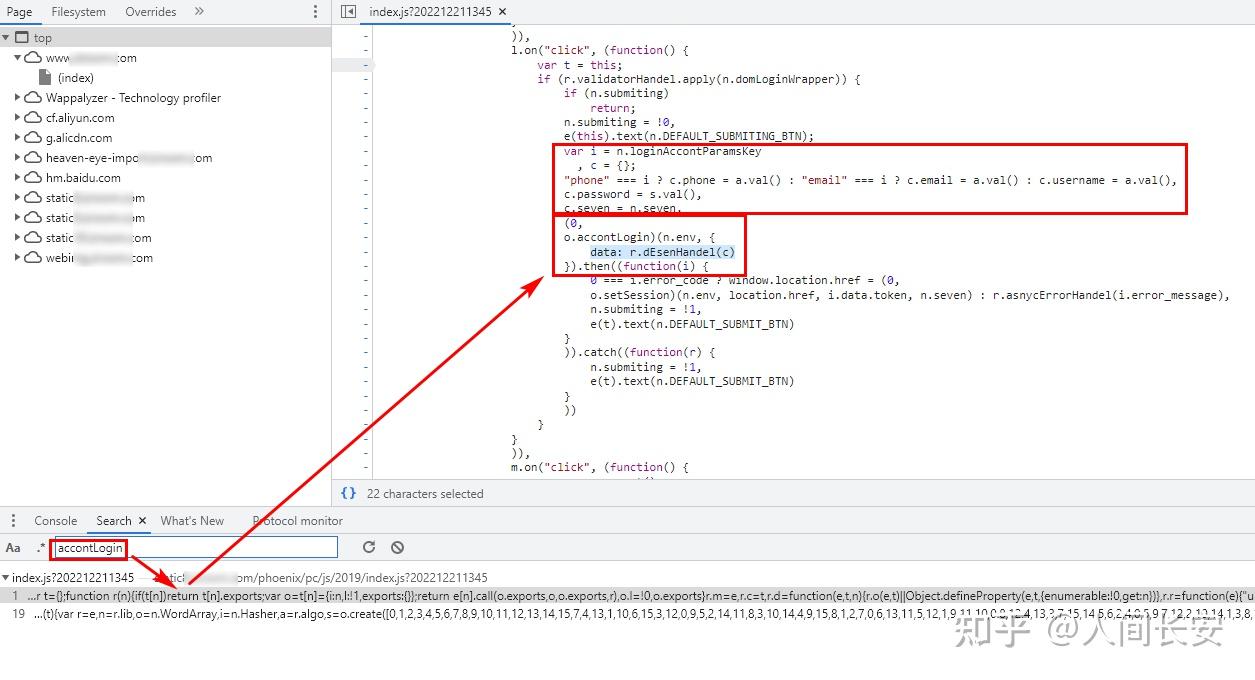Switch to the Console drawer tab
Image resolution: width=1255 pixels, height=680 pixels.
point(56,521)
